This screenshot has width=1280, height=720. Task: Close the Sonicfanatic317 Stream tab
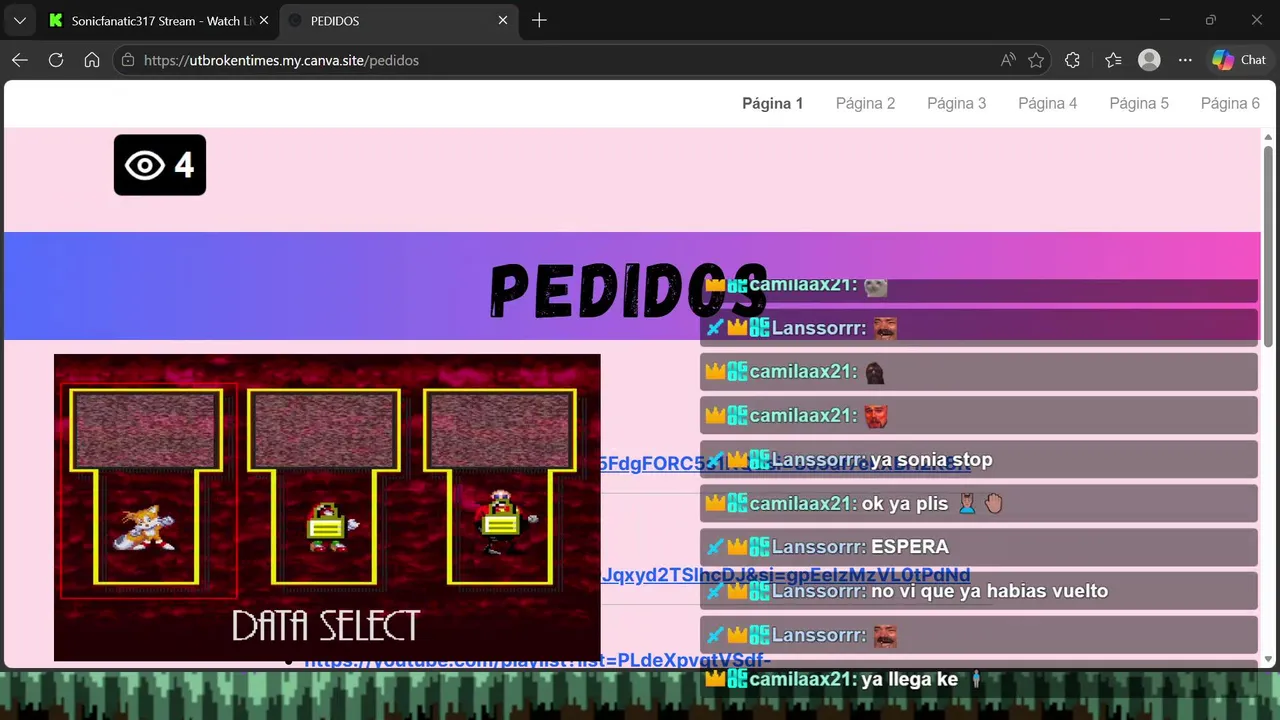tap(263, 20)
